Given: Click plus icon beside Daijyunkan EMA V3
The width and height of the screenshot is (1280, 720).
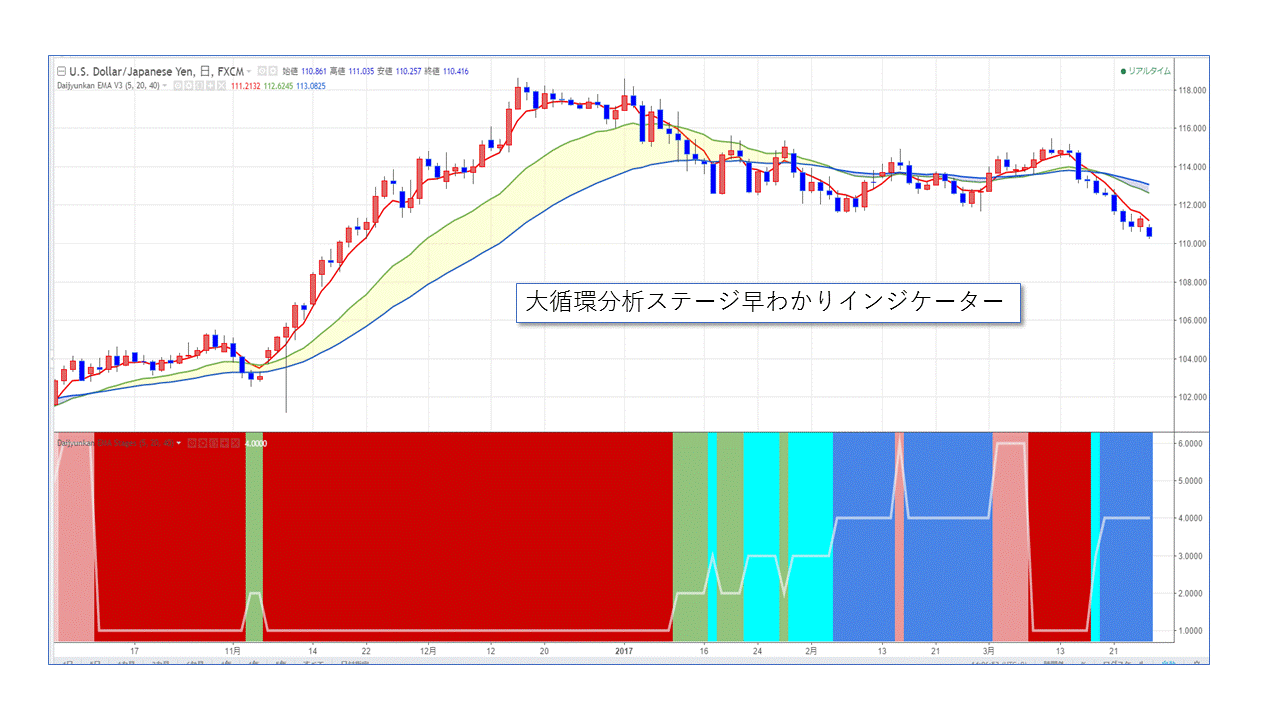Looking at the screenshot, I should pyautogui.click(x=210, y=86).
